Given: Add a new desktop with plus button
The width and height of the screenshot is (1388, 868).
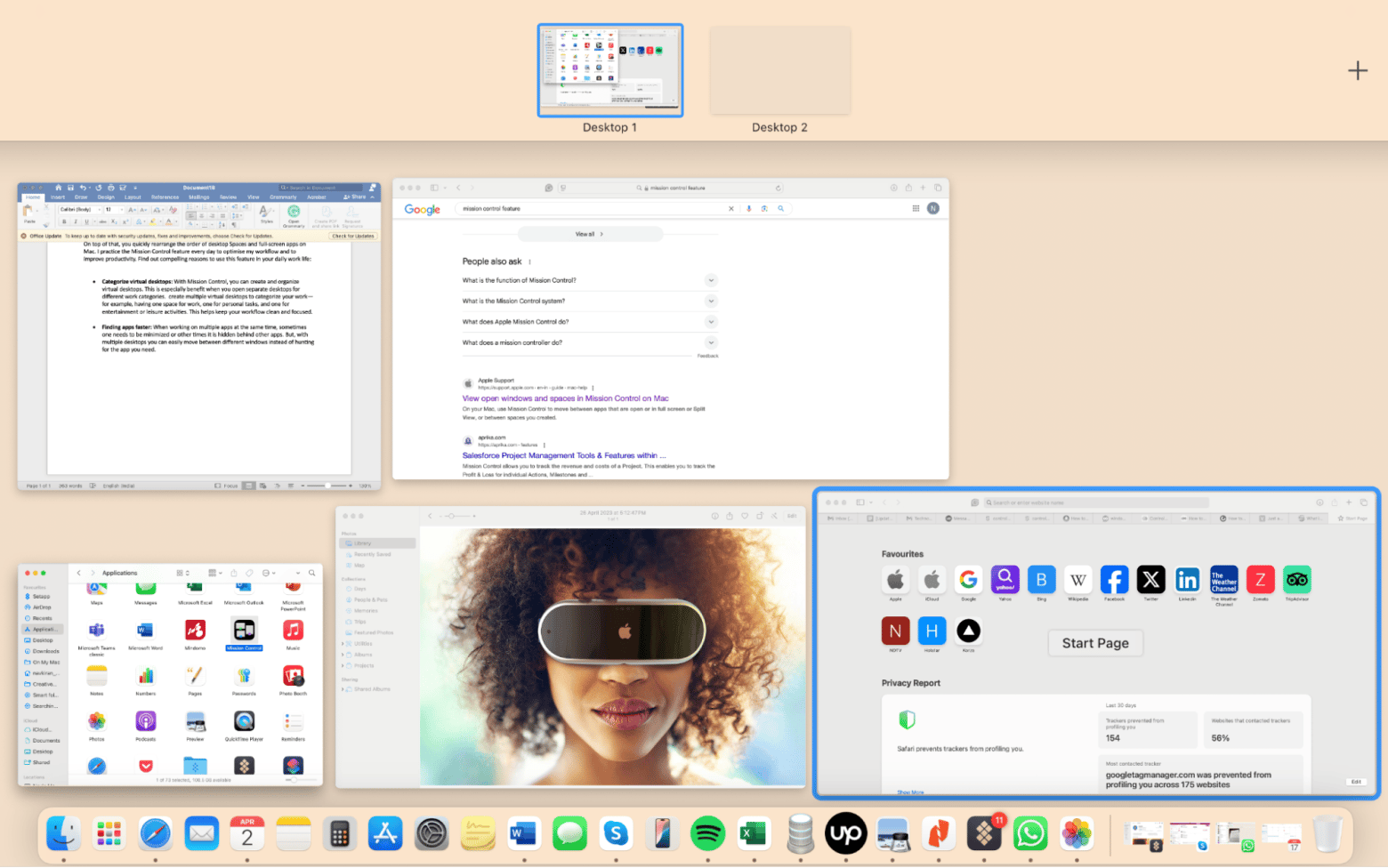Looking at the screenshot, I should pos(1357,71).
